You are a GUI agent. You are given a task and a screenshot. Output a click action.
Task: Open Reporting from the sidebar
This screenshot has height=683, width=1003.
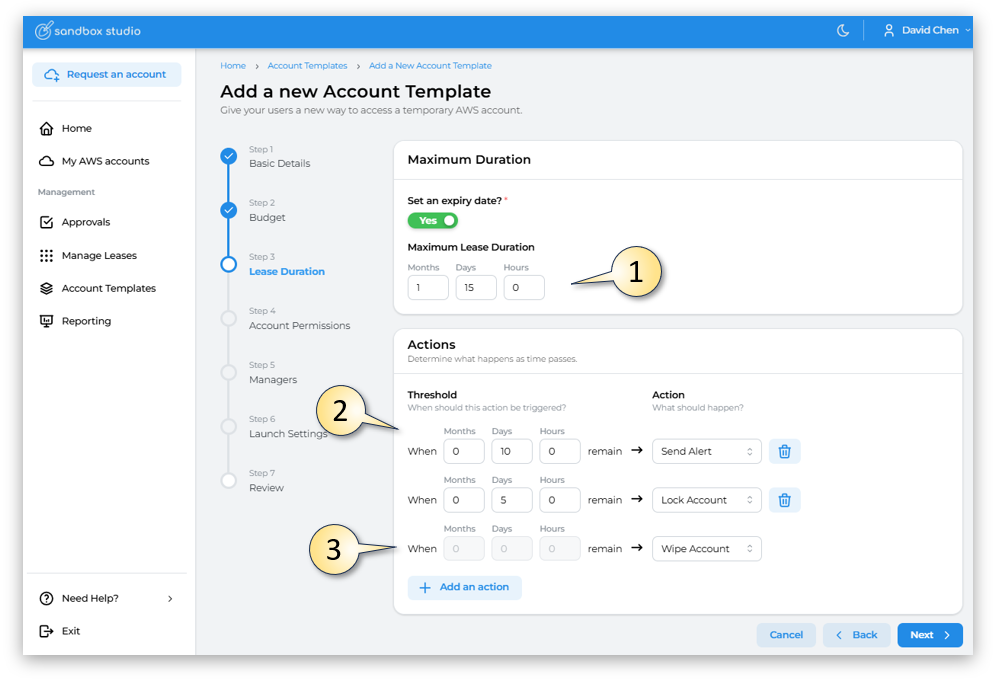[86, 321]
